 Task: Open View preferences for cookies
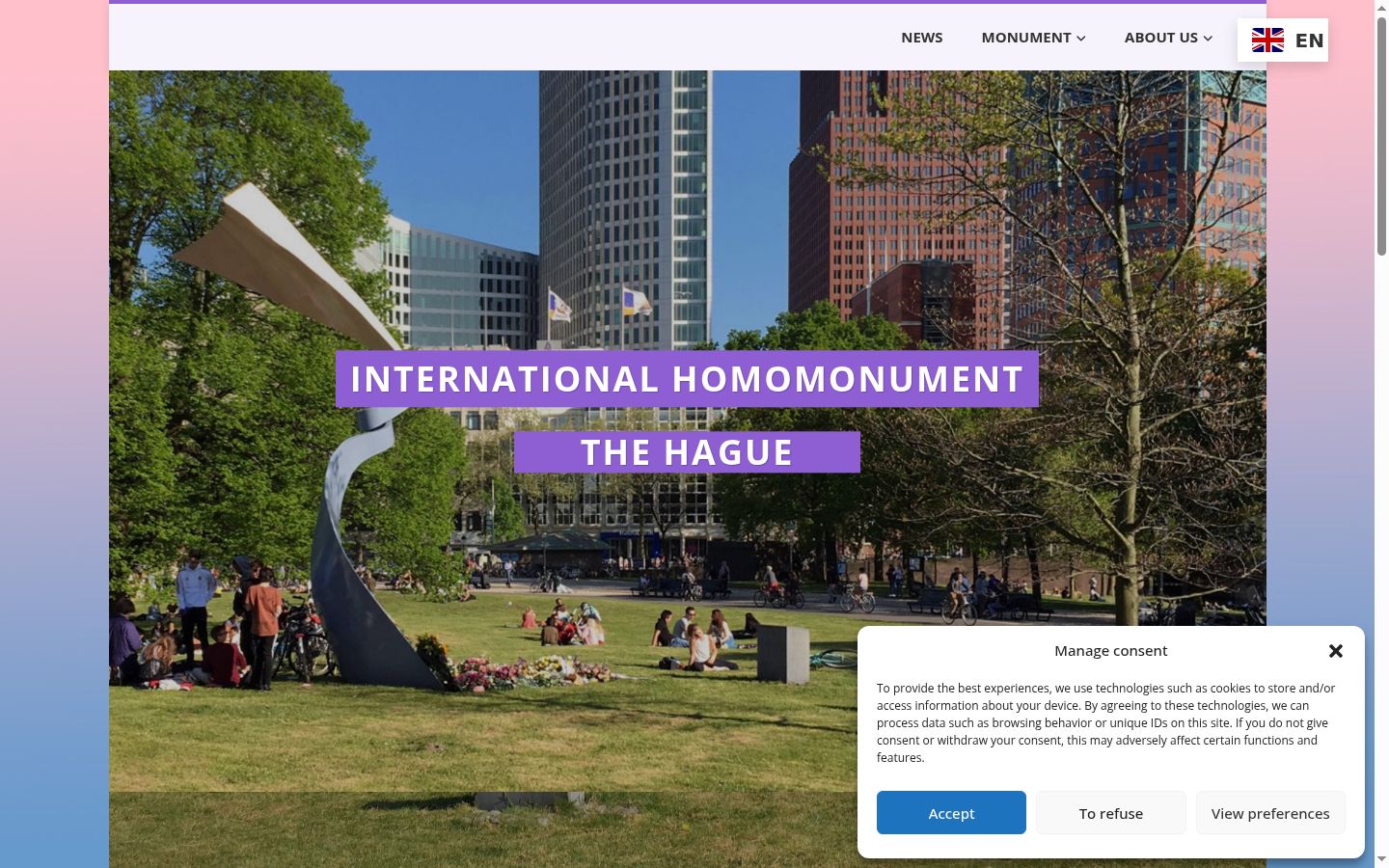tap(1270, 813)
